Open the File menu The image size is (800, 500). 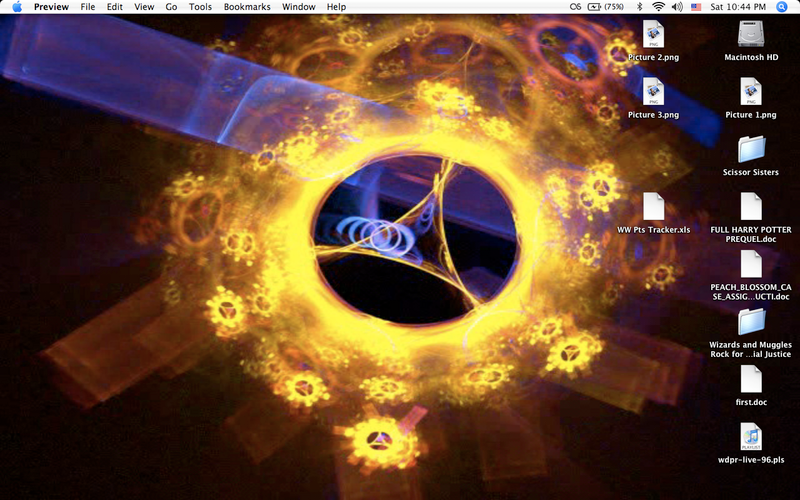pos(88,7)
